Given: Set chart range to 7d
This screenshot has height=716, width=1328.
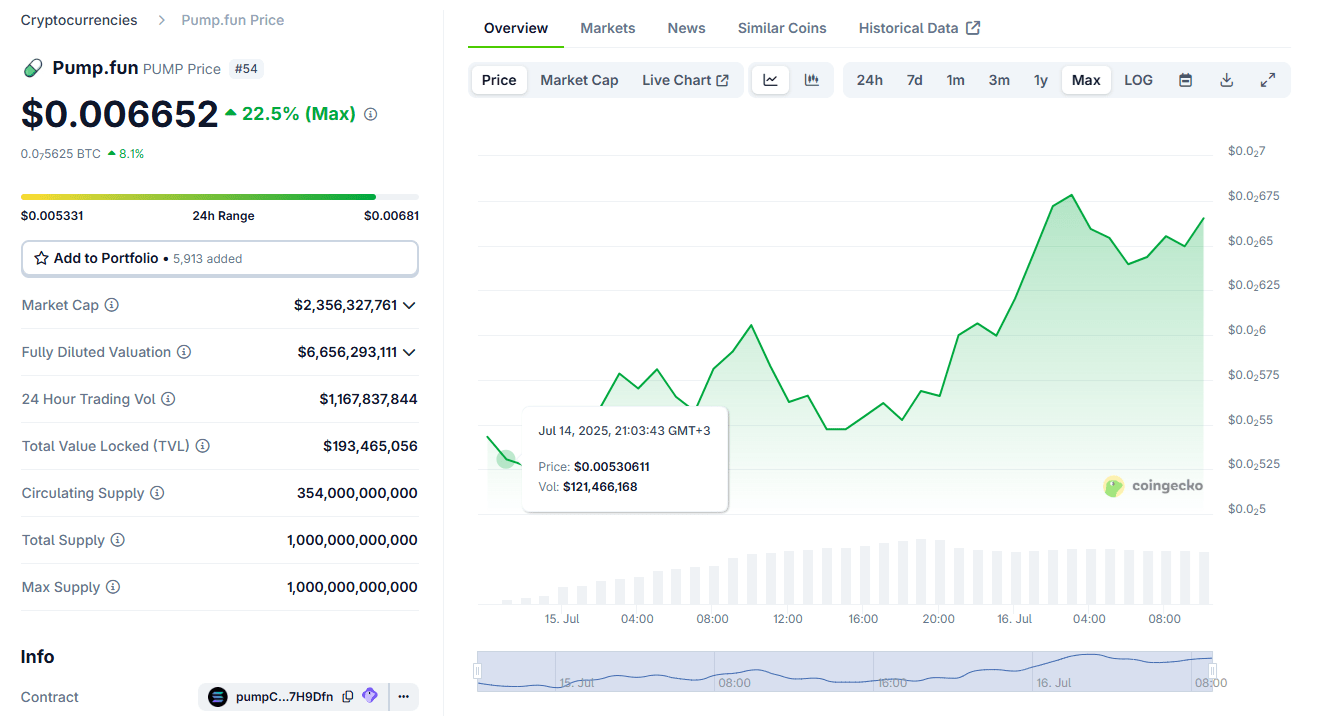Looking at the screenshot, I should (x=914, y=80).
